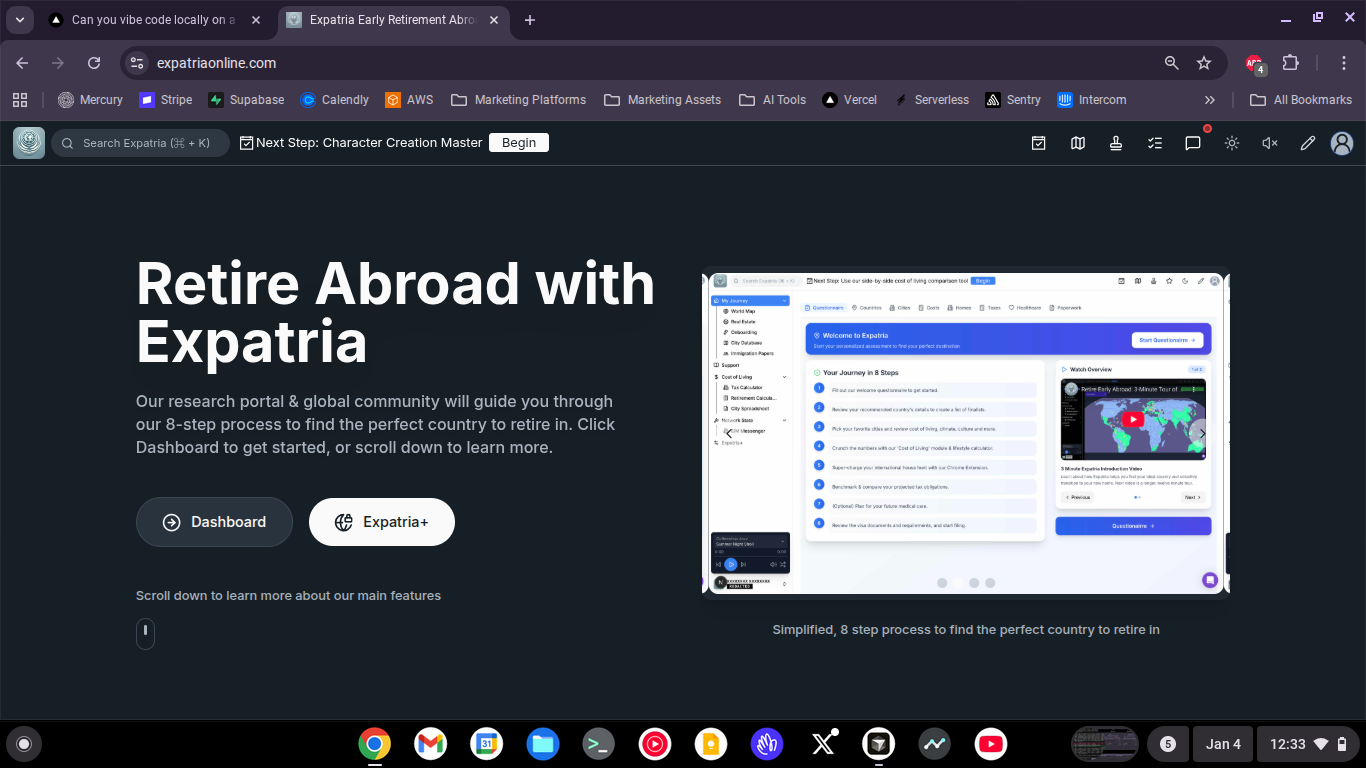Viewport: 1366px width, 768px height.
Task: Open the checklist icon in the header
Action: point(1155,143)
